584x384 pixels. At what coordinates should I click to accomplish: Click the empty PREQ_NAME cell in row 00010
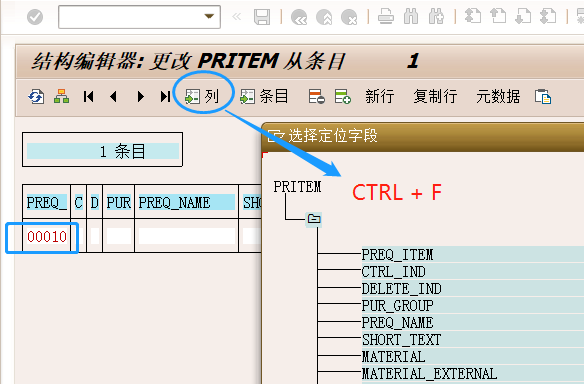click(x=187, y=236)
